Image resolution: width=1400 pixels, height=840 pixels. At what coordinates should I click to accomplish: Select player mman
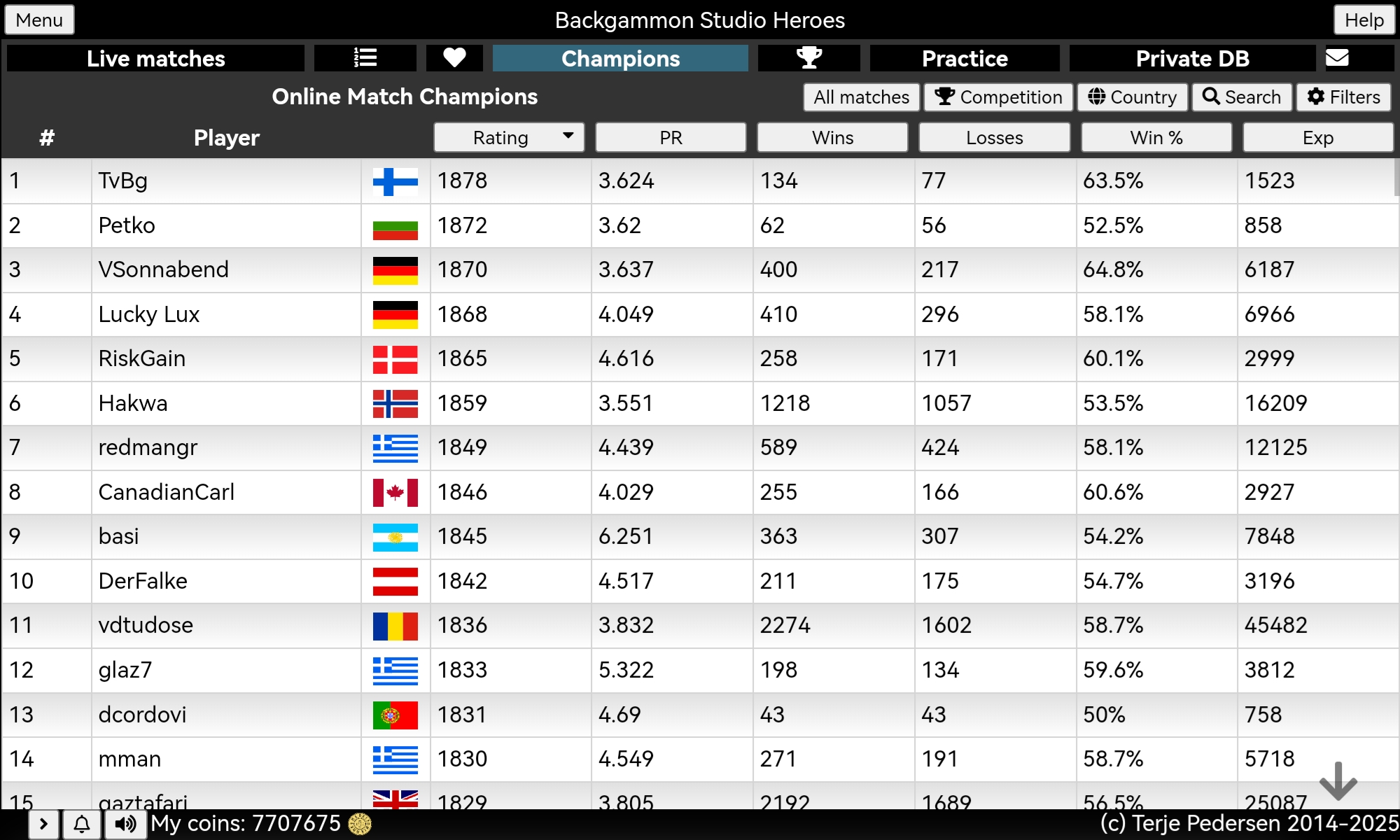pyautogui.click(x=130, y=759)
